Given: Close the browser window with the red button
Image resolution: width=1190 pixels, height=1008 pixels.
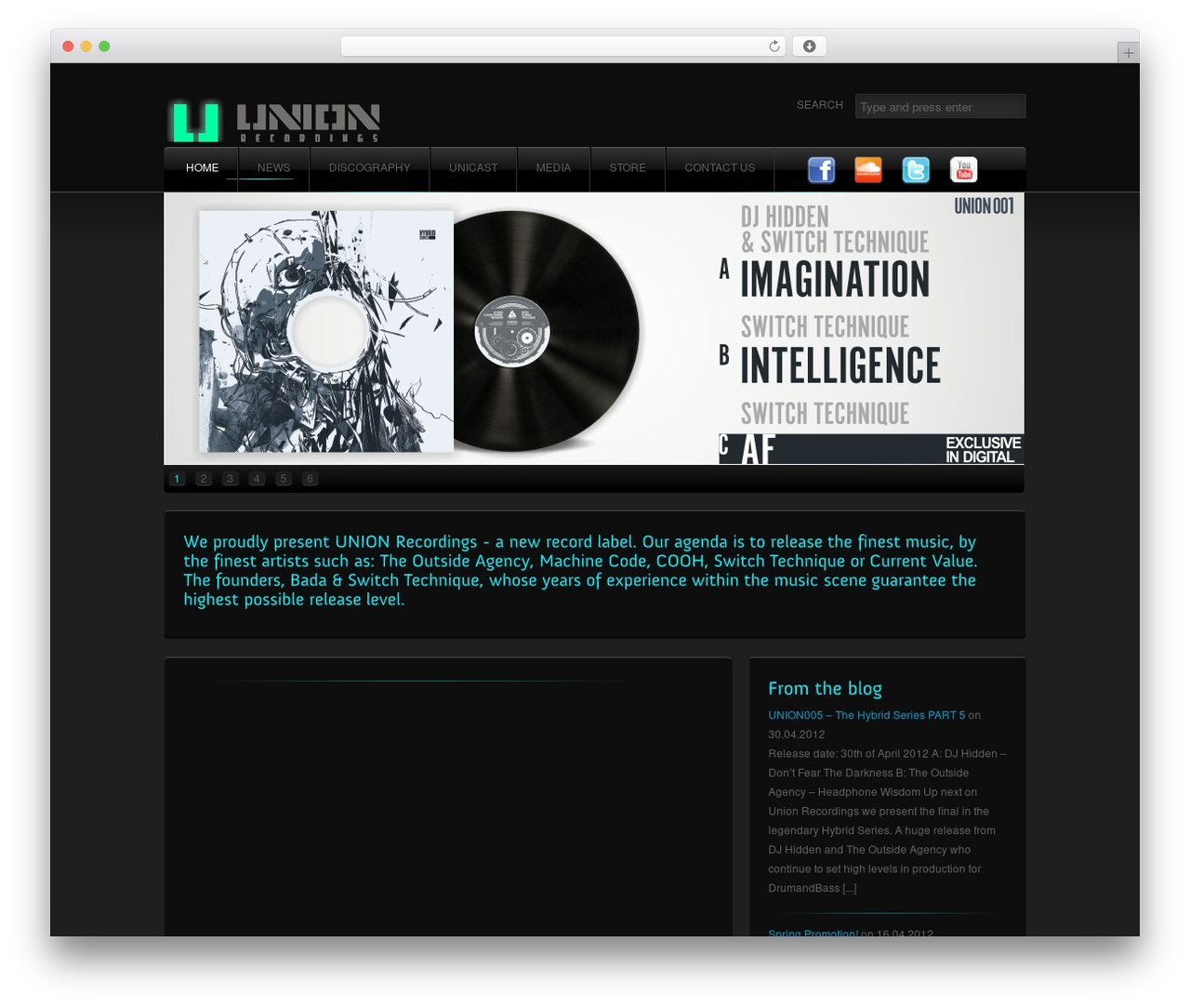Looking at the screenshot, I should click(68, 46).
